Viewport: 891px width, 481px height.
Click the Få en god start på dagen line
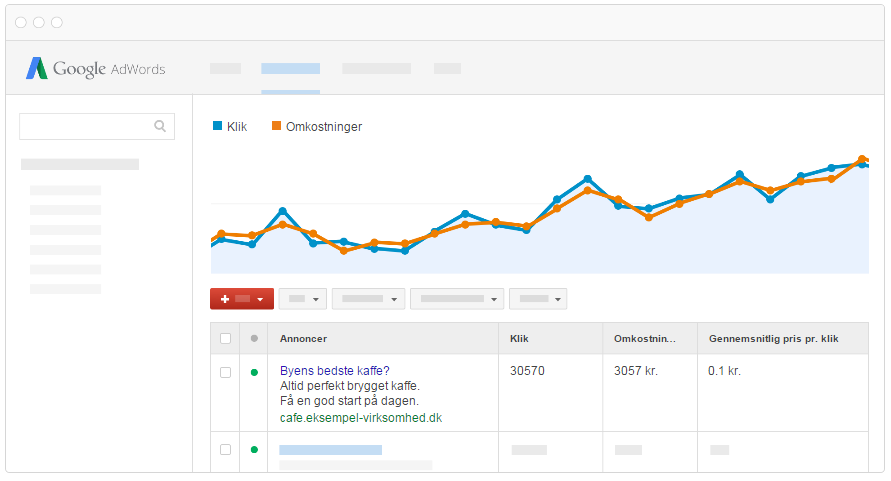click(x=349, y=401)
